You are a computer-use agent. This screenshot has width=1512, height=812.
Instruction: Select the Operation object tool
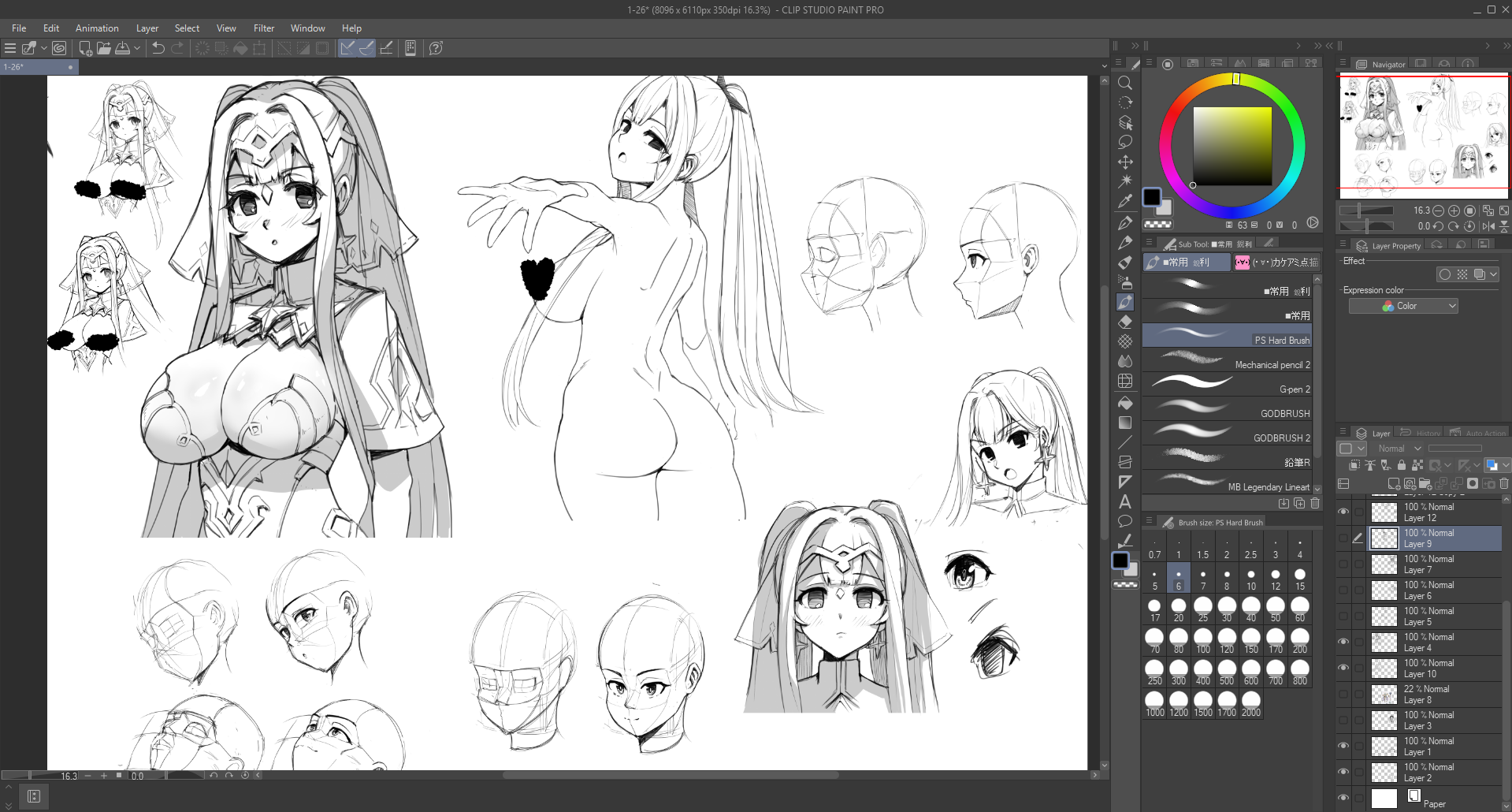click(1125, 122)
